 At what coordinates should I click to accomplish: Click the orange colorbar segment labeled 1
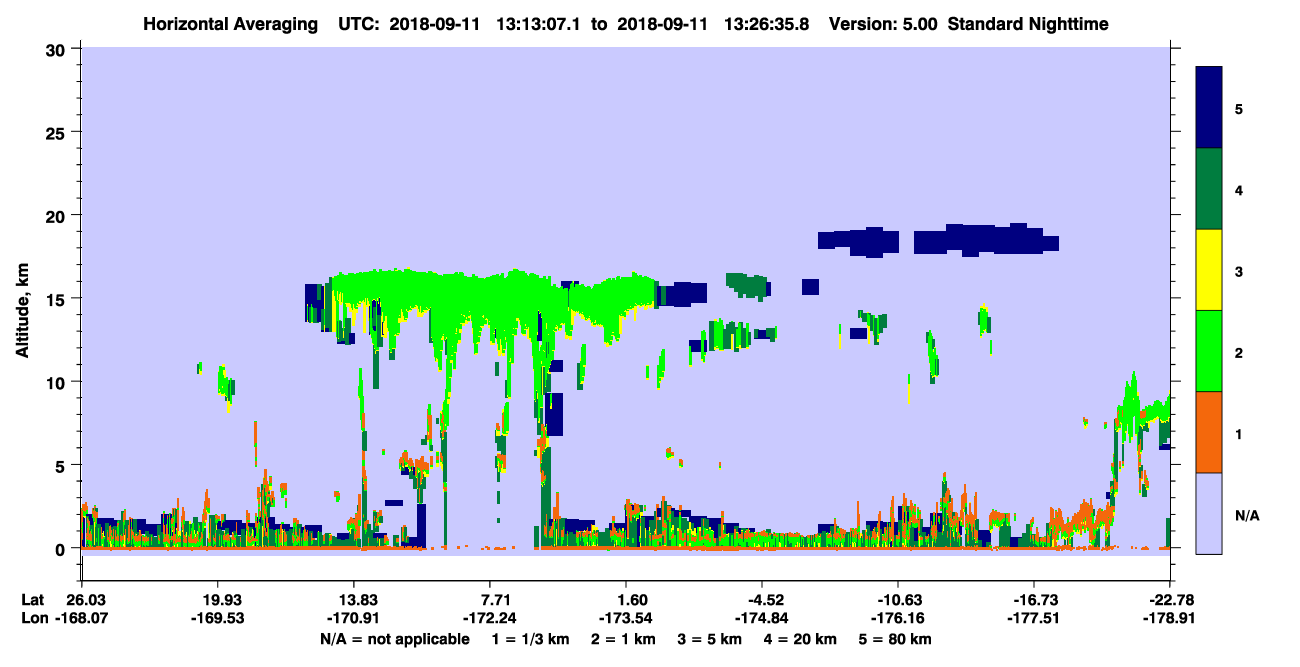[x=1209, y=432]
